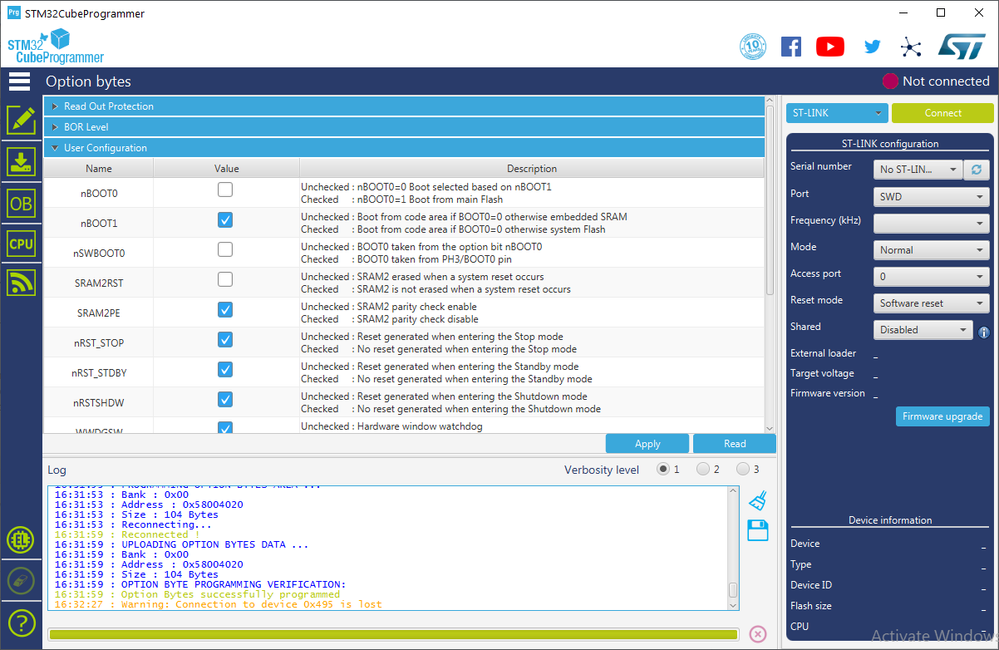Click the Shared mode info icon
Image resolution: width=999 pixels, height=650 pixels.
[x=984, y=332]
